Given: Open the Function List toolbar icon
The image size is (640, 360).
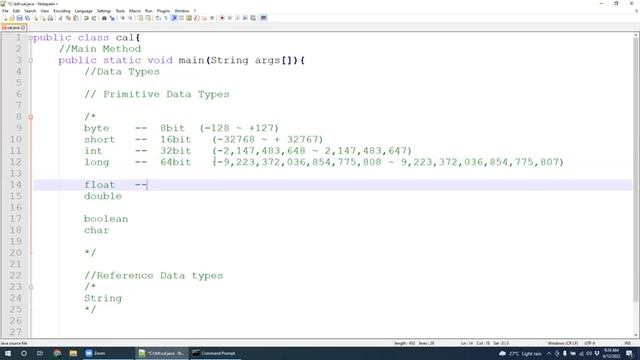Looking at the screenshot, I should [x=196, y=18].
